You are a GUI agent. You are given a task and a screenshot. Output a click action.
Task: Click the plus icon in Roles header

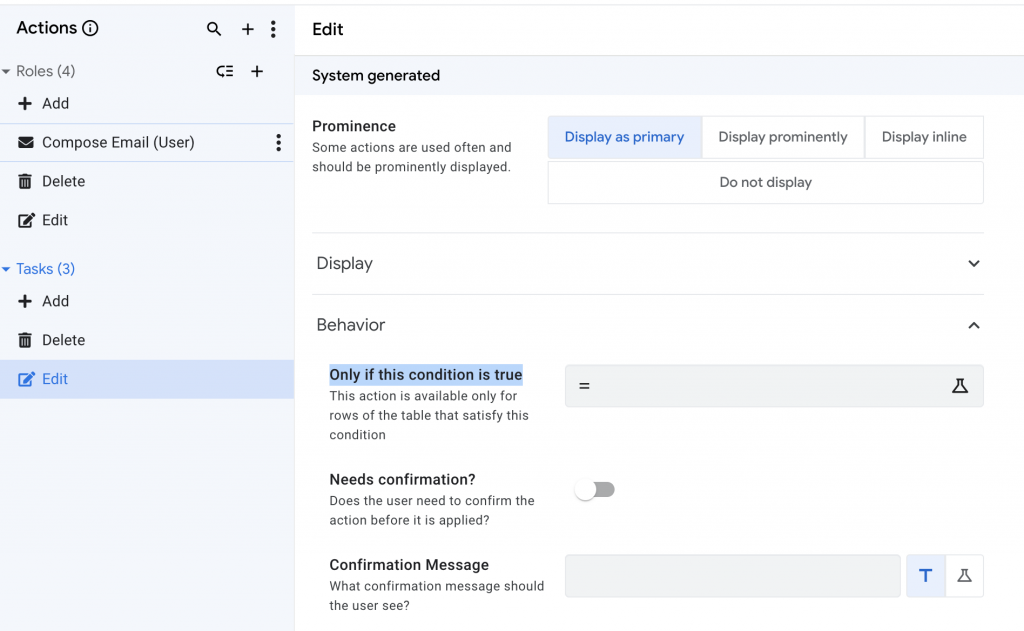point(257,71)
